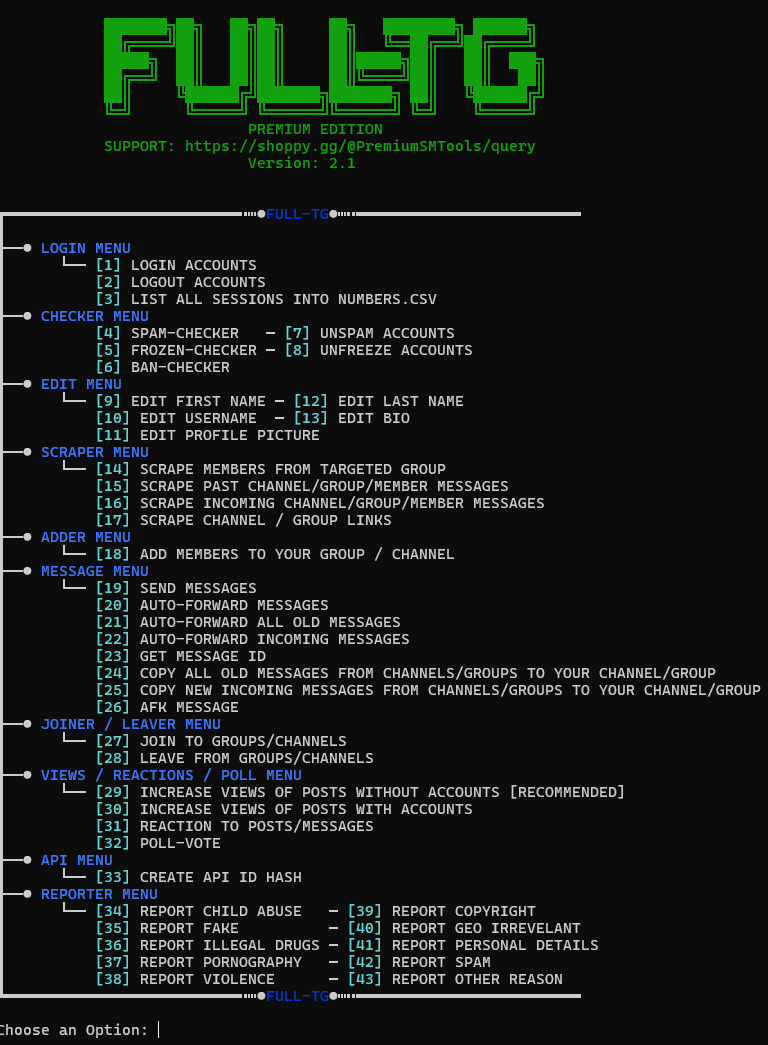Click option '[2] LOGOUT ACCOUNTS'
768x1045 pixels.
click(x=181, y=282)
